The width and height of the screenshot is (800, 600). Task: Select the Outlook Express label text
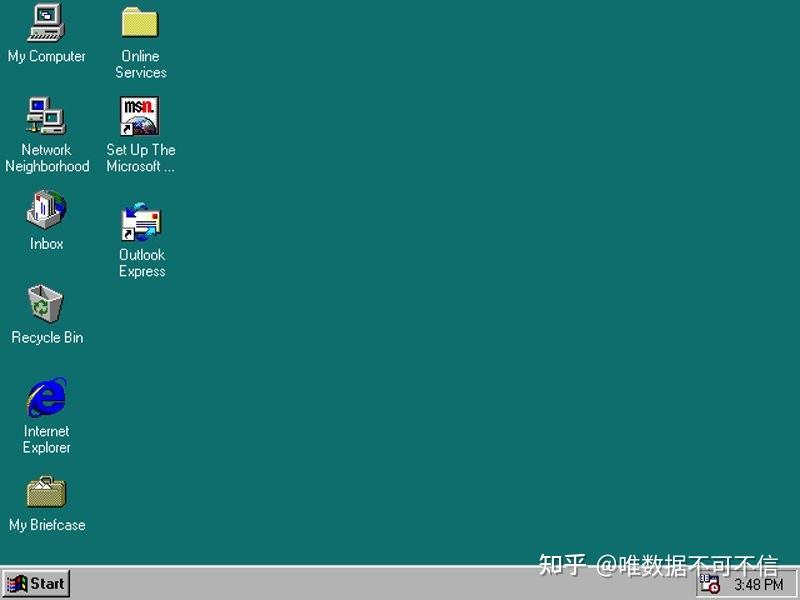click(141, 263)
